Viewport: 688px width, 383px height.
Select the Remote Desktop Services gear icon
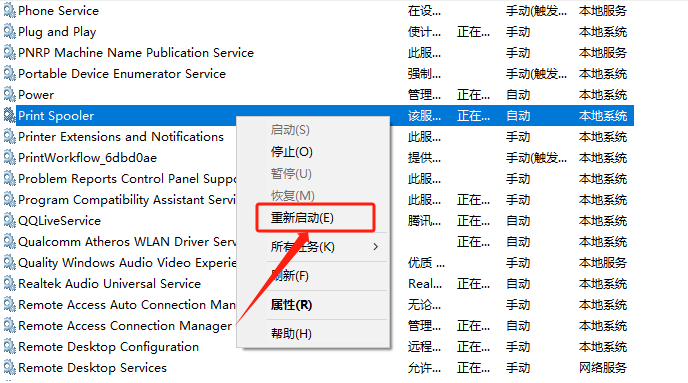(x=9, y=367)
